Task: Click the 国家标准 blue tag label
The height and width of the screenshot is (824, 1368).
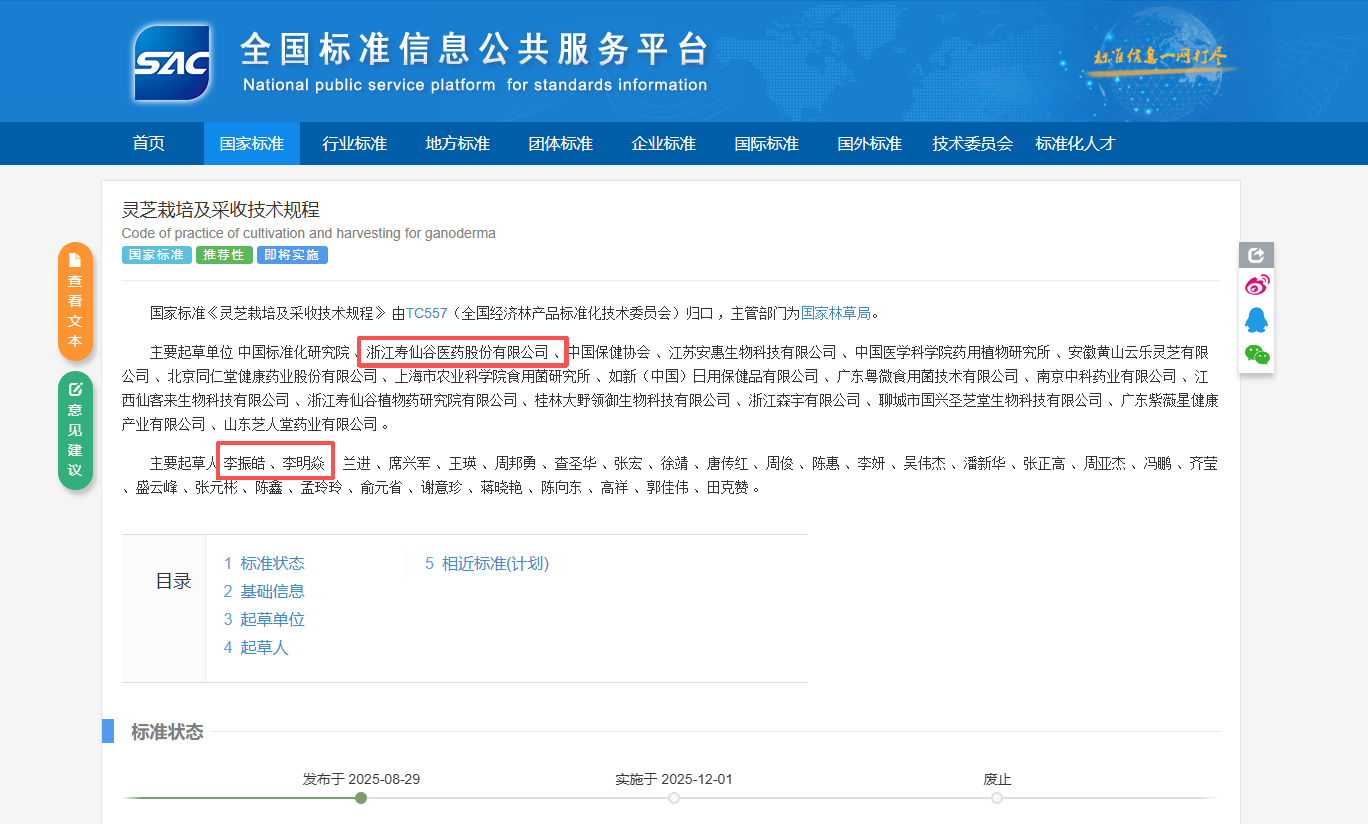Action: coord(157,255)
